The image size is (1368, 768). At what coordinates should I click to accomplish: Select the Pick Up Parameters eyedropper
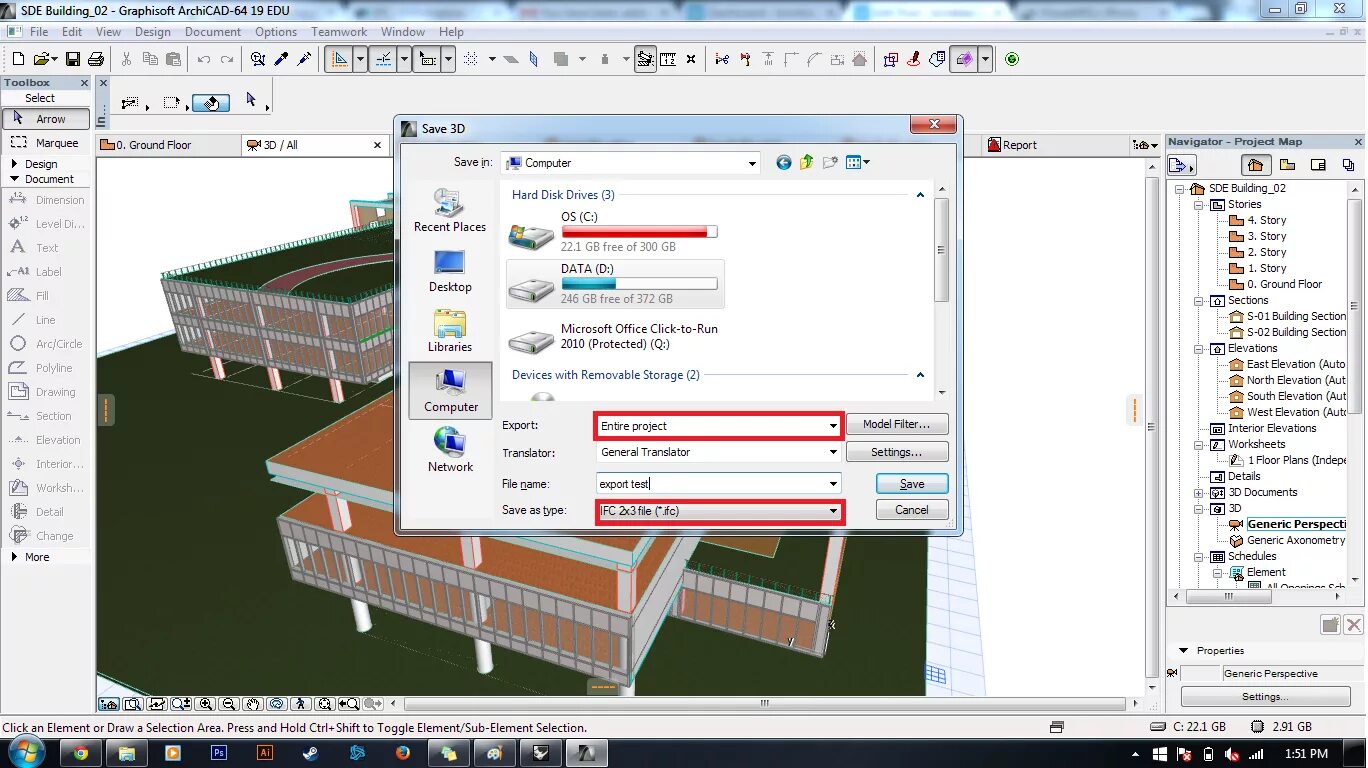(x=281, y=59)
